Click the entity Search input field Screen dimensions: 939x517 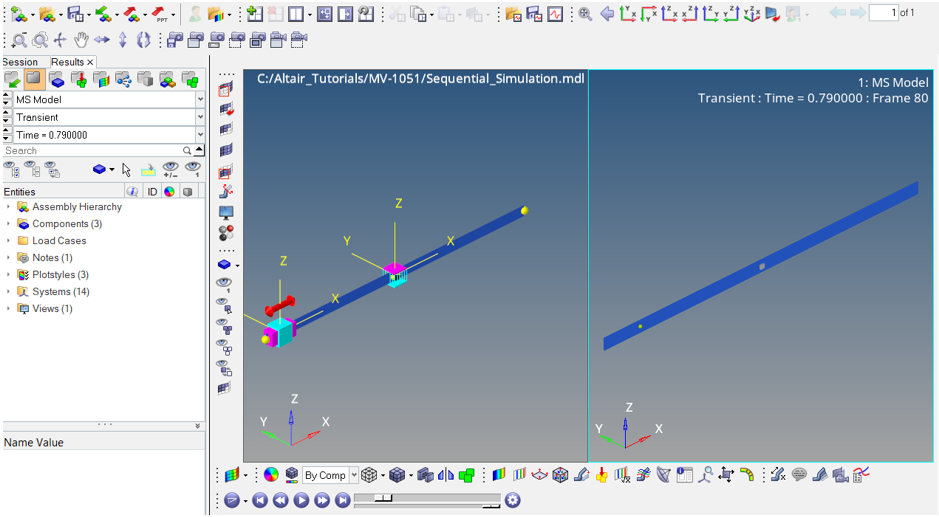(92, 151)
